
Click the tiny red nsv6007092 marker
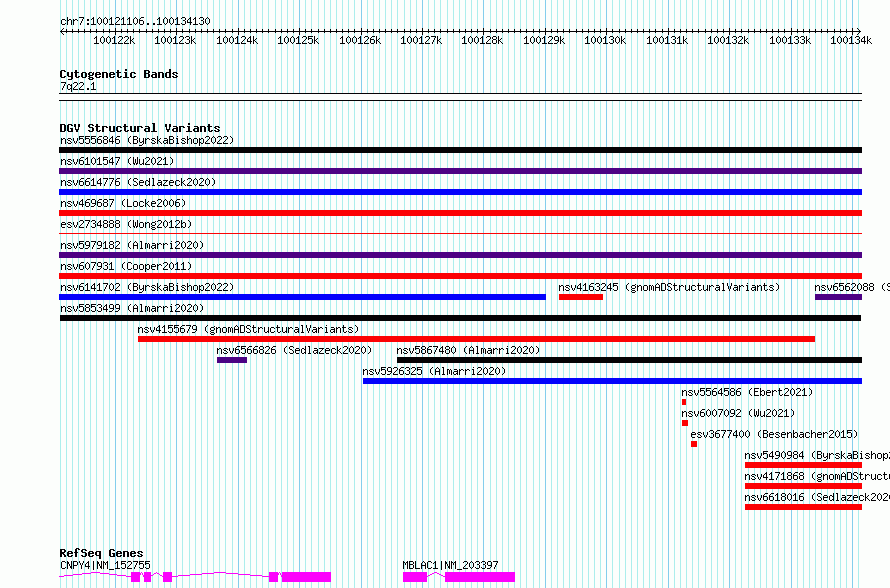point(685,423)
